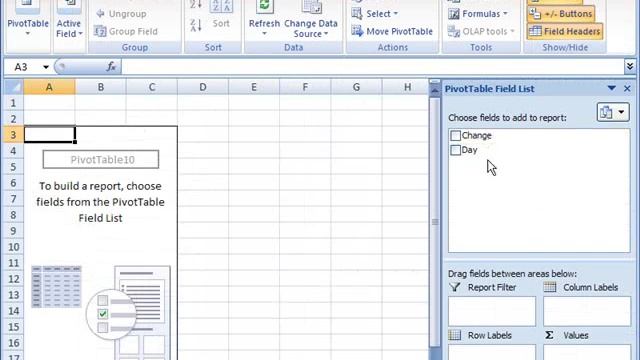
Task: Click the Insert Function fx icon
Action: pos(111,67)
